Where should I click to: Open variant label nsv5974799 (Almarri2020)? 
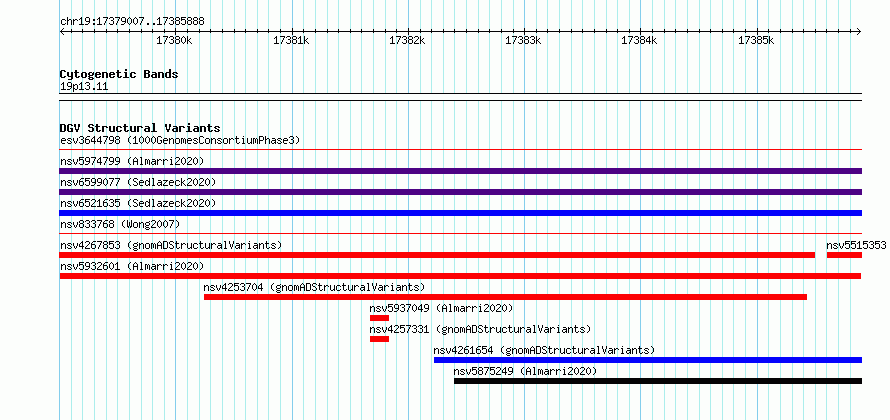click(x=132, y=161)
